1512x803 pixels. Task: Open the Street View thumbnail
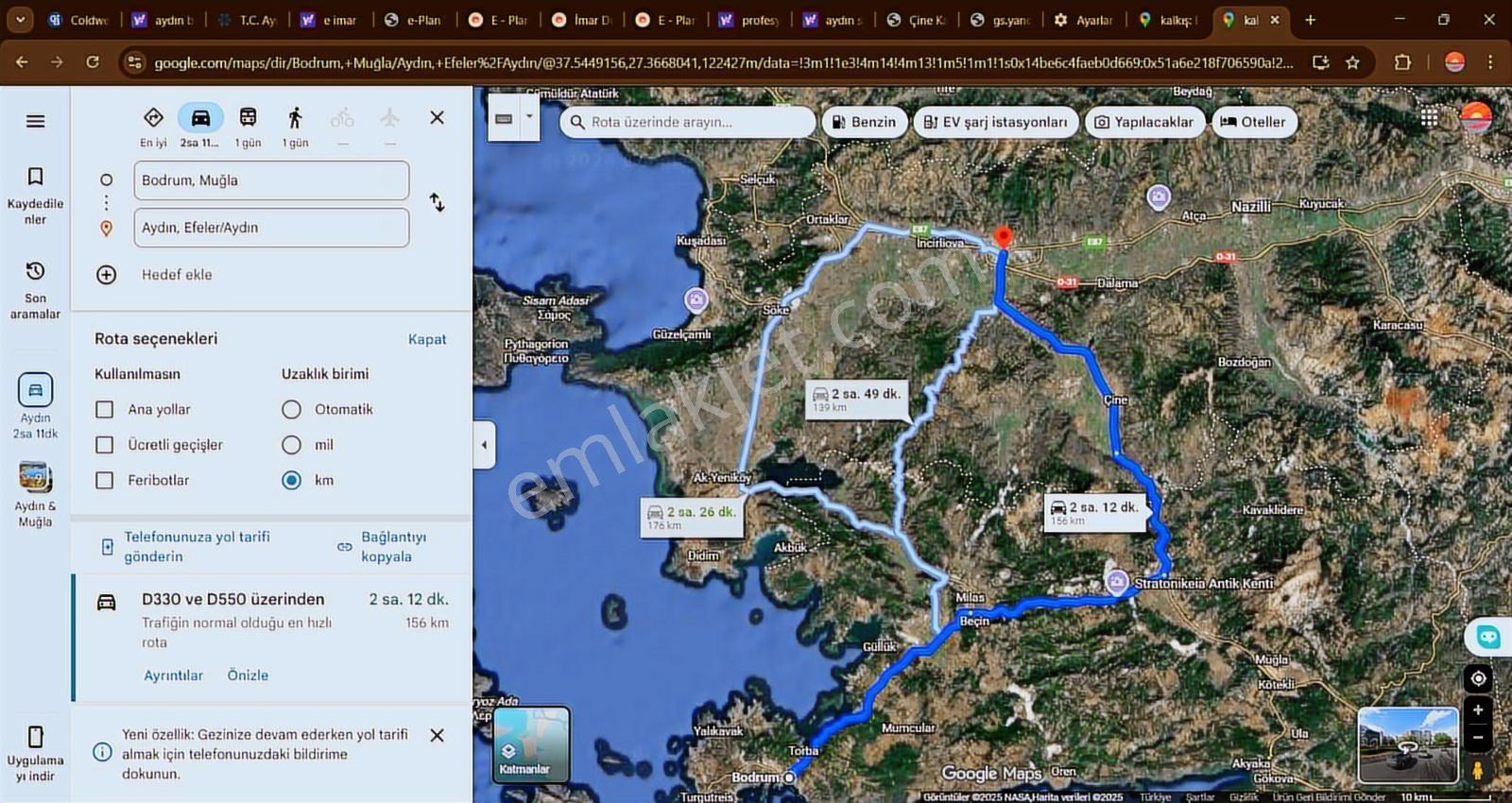[x=1408, y=744]
